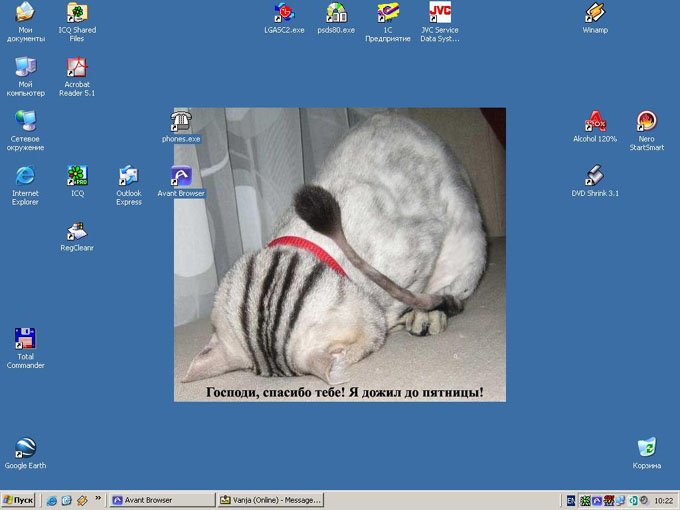Click the RegCleanr desktop shortcut
This screenshot has width=680, height=510.
point(77,231)
